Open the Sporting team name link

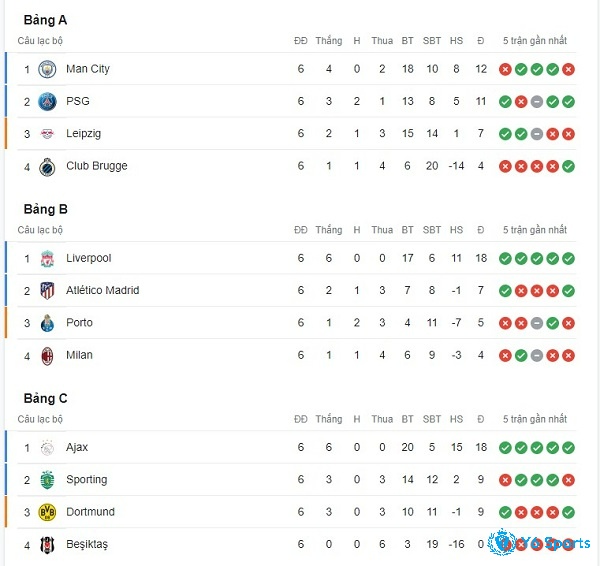coord(86,480)
